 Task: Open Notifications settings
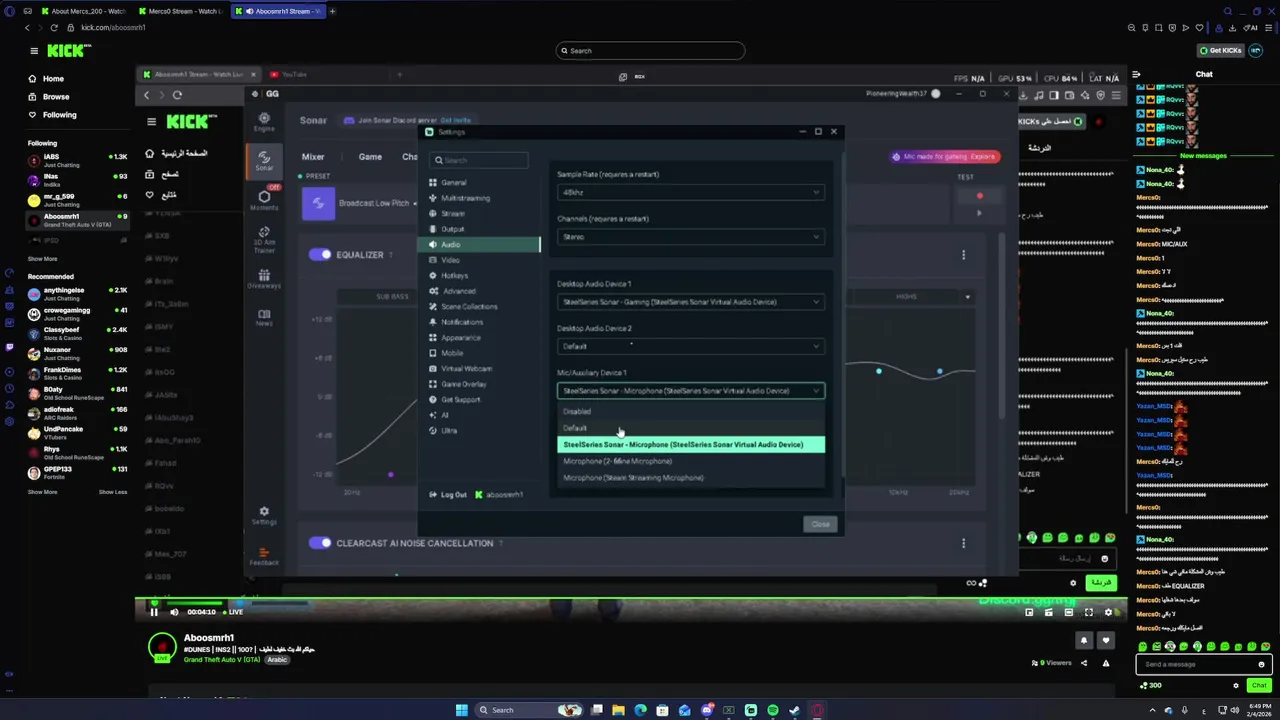(x=462, y=322)
